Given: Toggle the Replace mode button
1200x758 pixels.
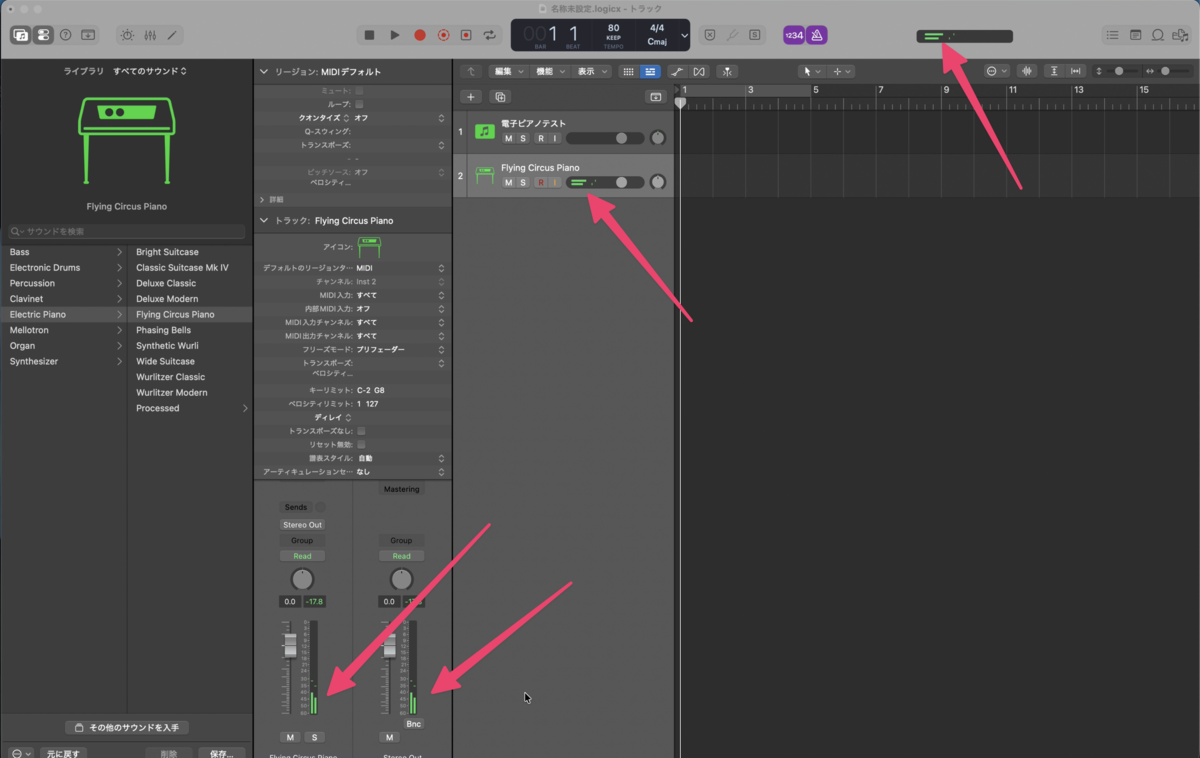Looking at the screenshot, I should pyautogui.click(x=710, y=35).
